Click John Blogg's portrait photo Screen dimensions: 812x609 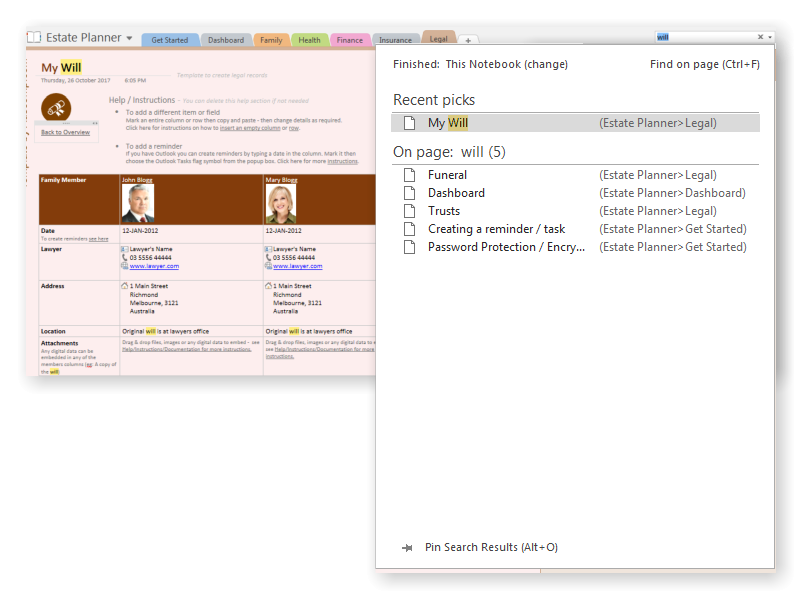138,204
